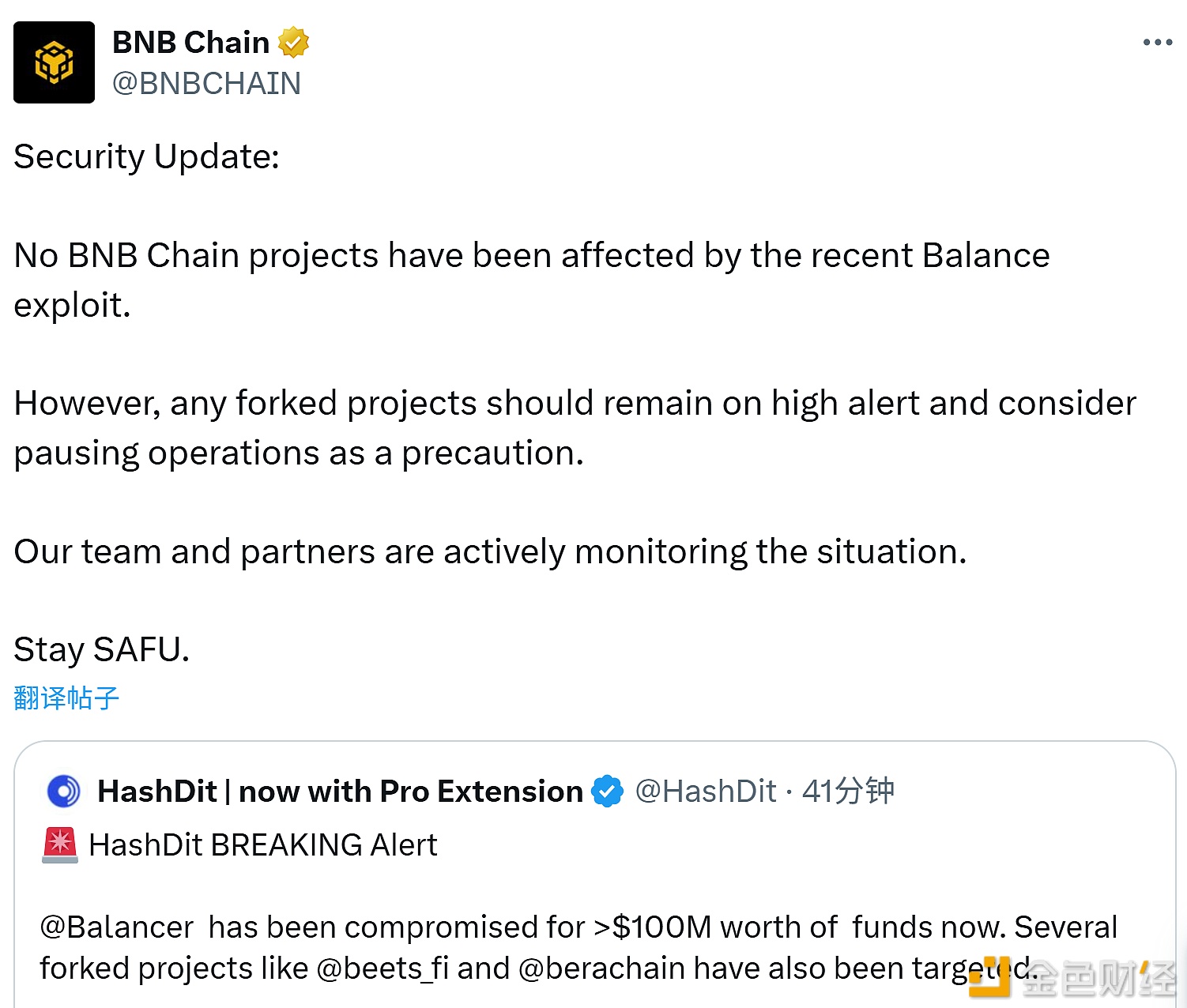Click the @HashDit handle

point(706,791)
